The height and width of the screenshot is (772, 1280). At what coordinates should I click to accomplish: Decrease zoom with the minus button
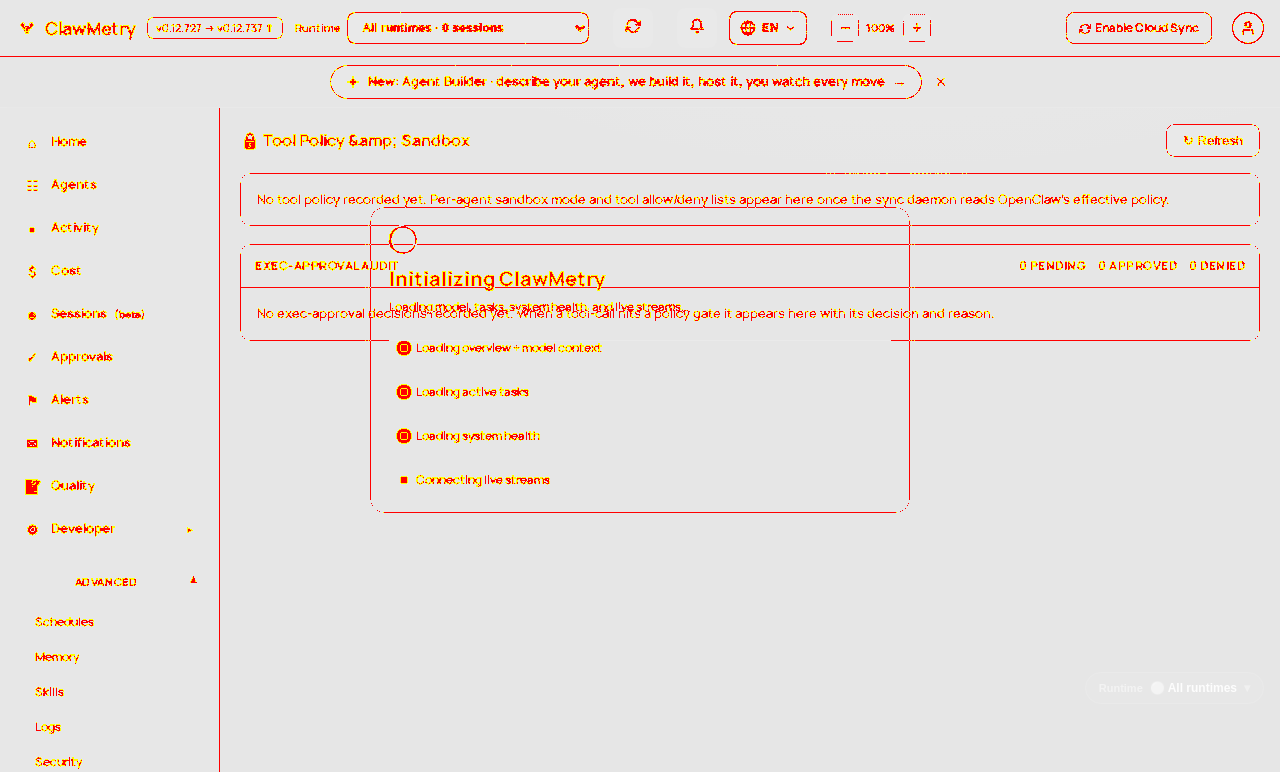845,28
